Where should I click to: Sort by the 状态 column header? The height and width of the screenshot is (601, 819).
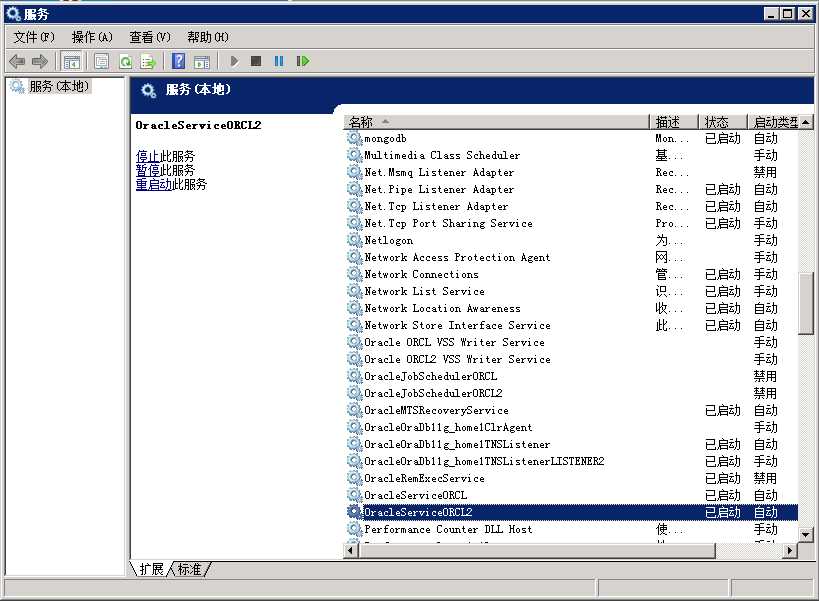pyautogui.click(x=723, y=122)
